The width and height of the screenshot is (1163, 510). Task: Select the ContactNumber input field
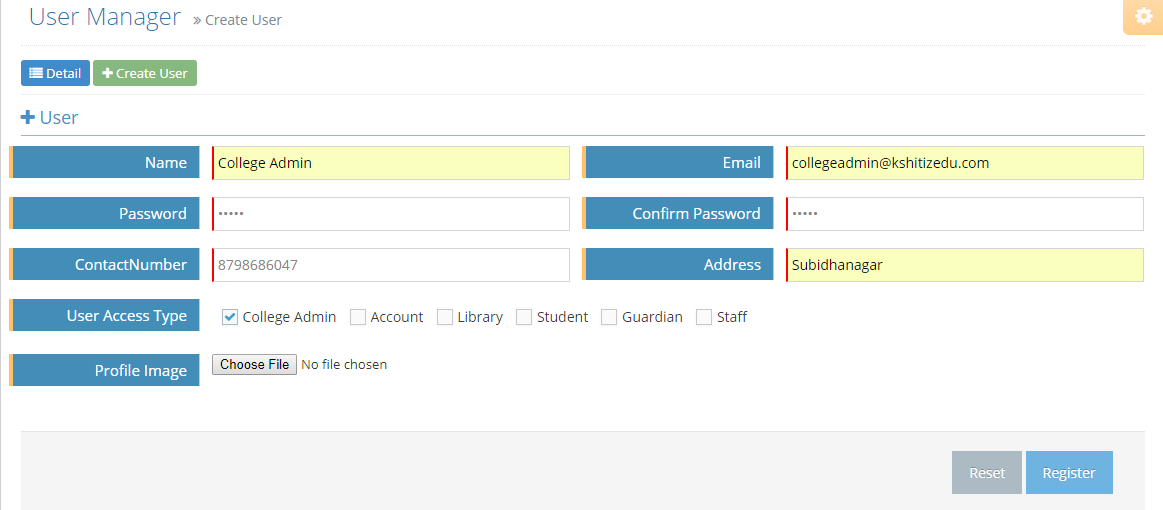pyautogui.click(x=390, y=265)
